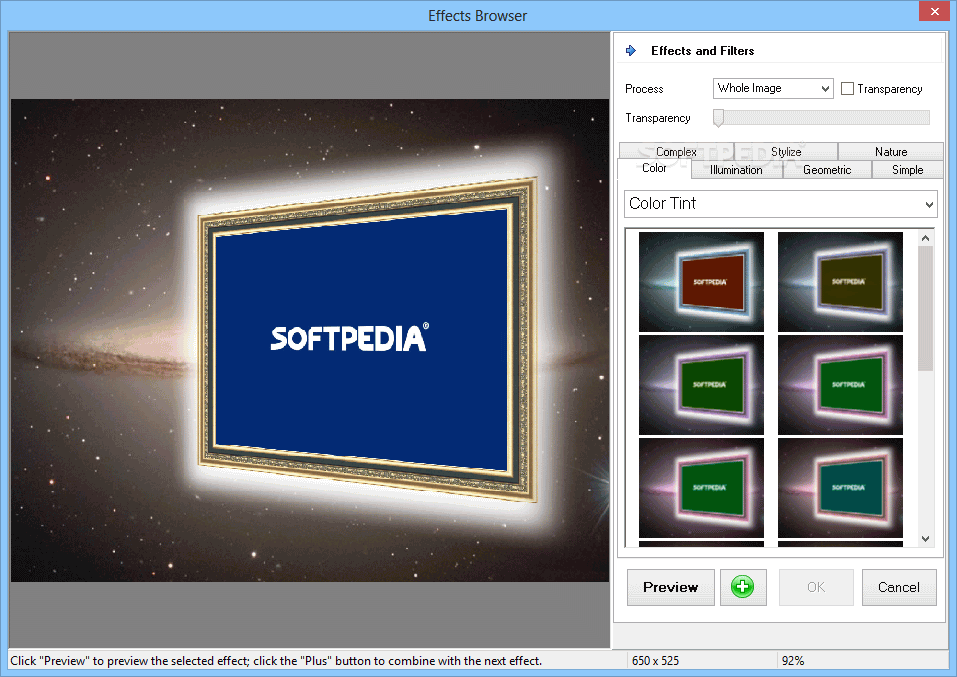The image size is (957, 677).
Task: Select the olive-brown tint effect thumbnail
Action: [840, 281]
